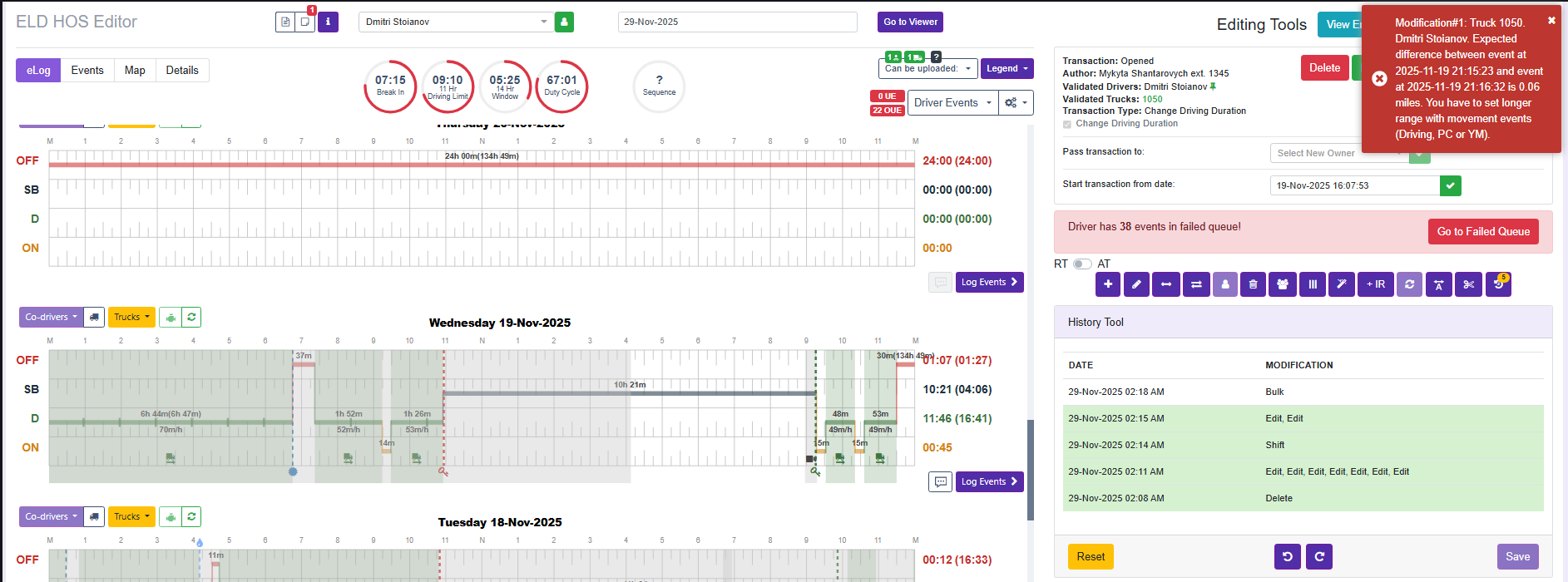Toggle the RT/AT switch
This screenshot has width=1568, height=582.
pos(1081,264)
